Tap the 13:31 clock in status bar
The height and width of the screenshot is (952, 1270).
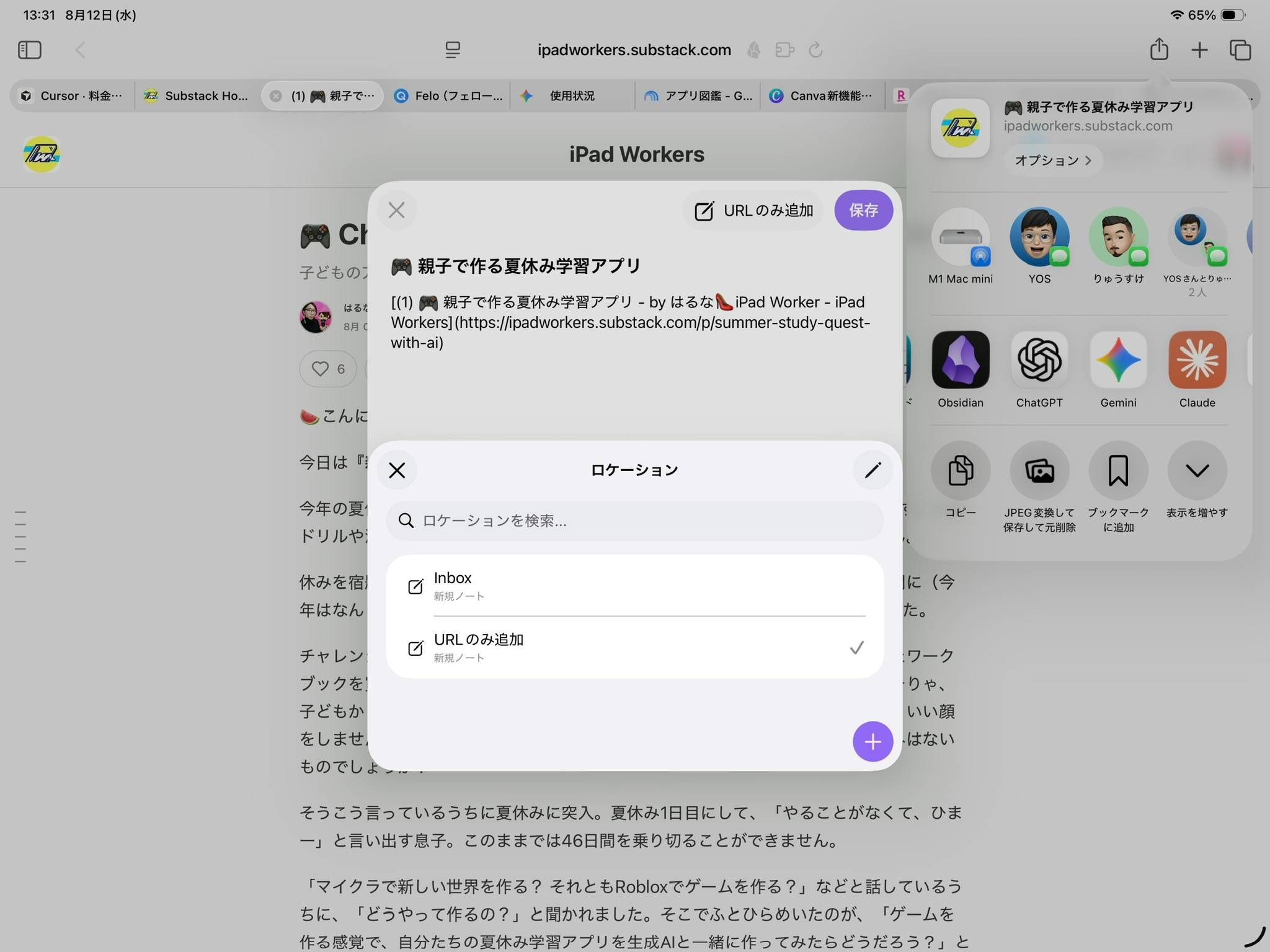[x=39, y=15]
